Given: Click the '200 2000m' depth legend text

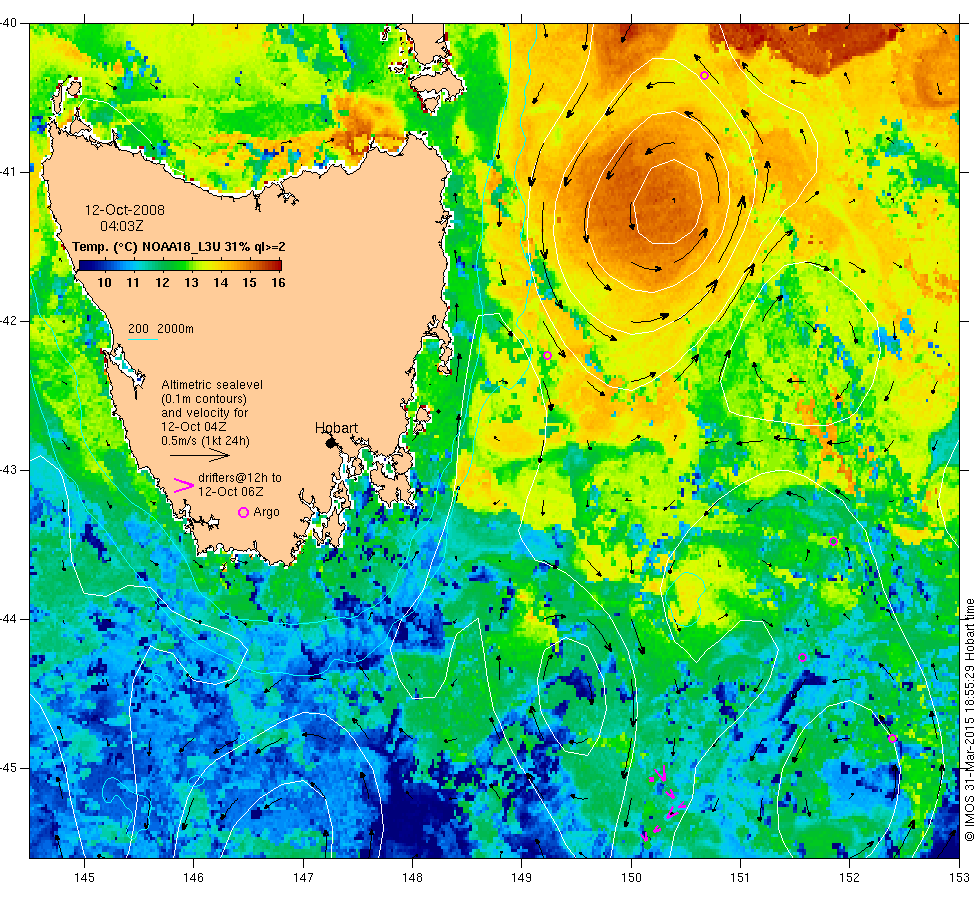Looking at the screenshot, I should point(161,329).
